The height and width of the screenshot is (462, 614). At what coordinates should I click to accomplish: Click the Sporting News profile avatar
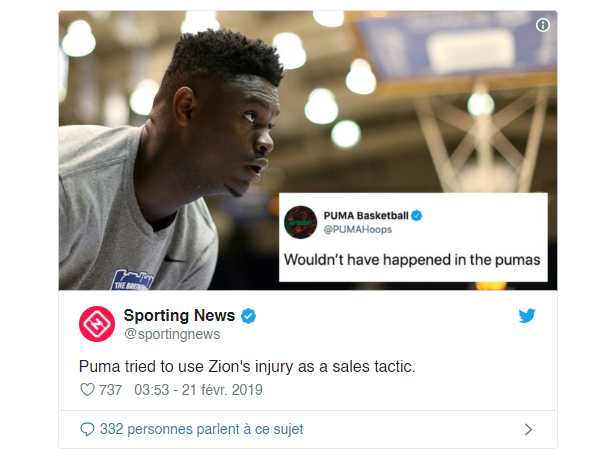pos(97,324)
